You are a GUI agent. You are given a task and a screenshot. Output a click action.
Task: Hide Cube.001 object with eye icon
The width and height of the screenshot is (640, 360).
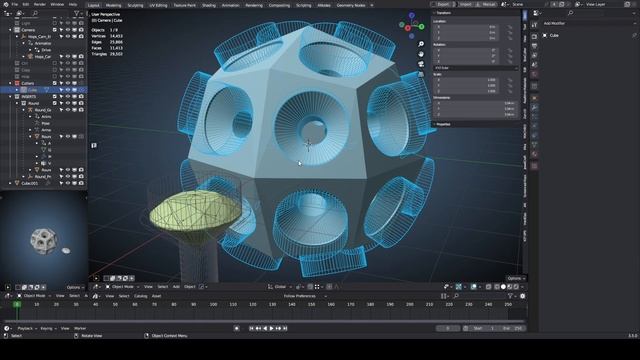[68, 183]
